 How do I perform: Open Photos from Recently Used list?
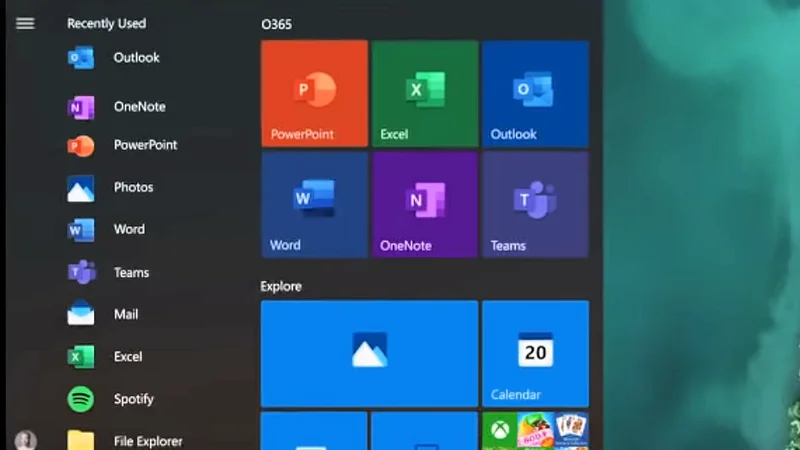pyautogui.click(x=111, y=188)
